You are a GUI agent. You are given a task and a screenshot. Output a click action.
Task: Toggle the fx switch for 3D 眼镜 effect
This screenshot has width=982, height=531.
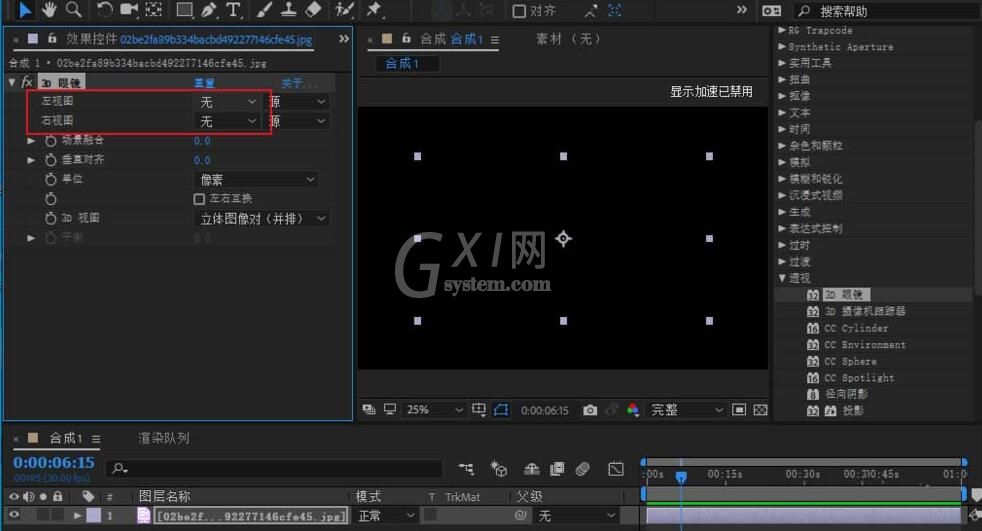click(27, 82)
